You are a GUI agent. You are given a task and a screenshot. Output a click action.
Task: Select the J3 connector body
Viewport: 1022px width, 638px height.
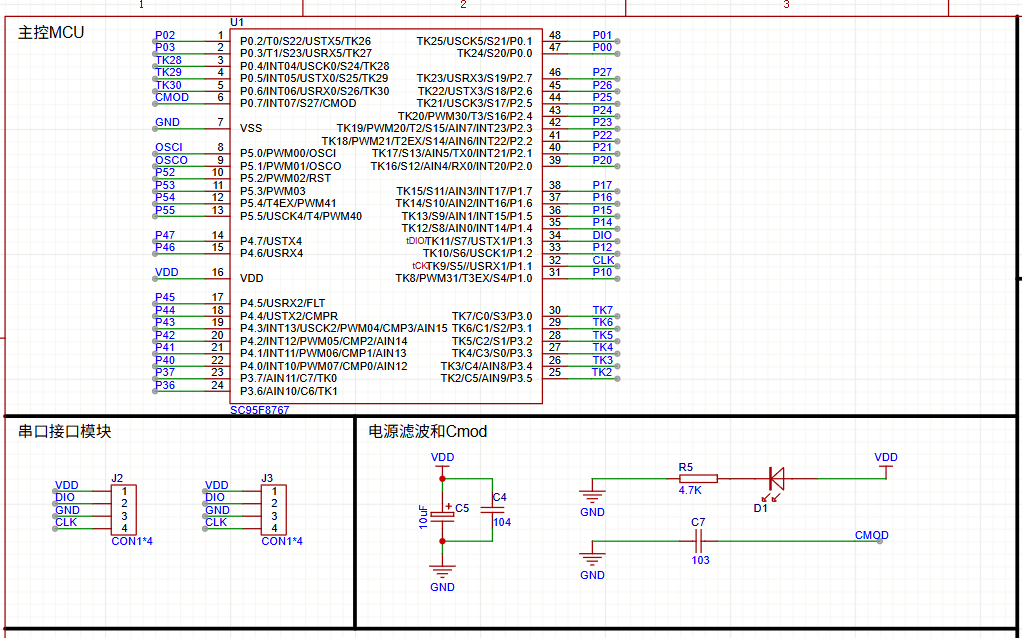(x=274, y=510)
